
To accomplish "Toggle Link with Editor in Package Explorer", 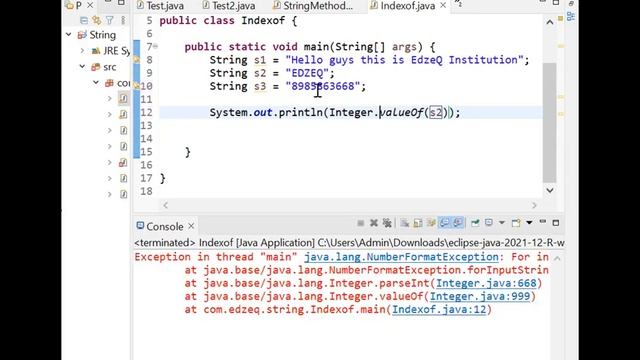I will [x=97, y=20].
